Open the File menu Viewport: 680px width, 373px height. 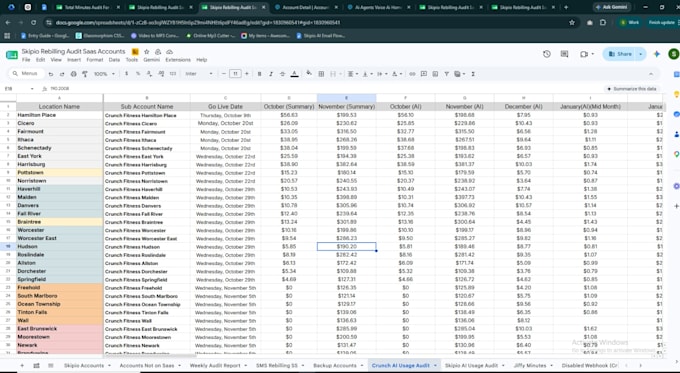(26, 60)
